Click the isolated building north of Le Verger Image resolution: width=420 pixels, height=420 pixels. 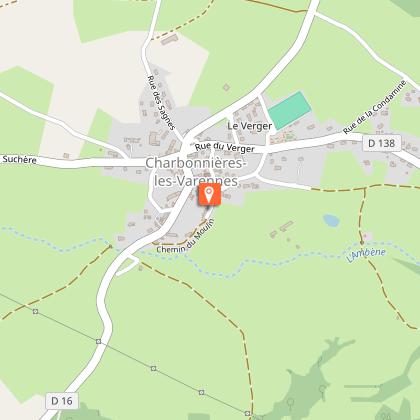[x=226, y=87]
